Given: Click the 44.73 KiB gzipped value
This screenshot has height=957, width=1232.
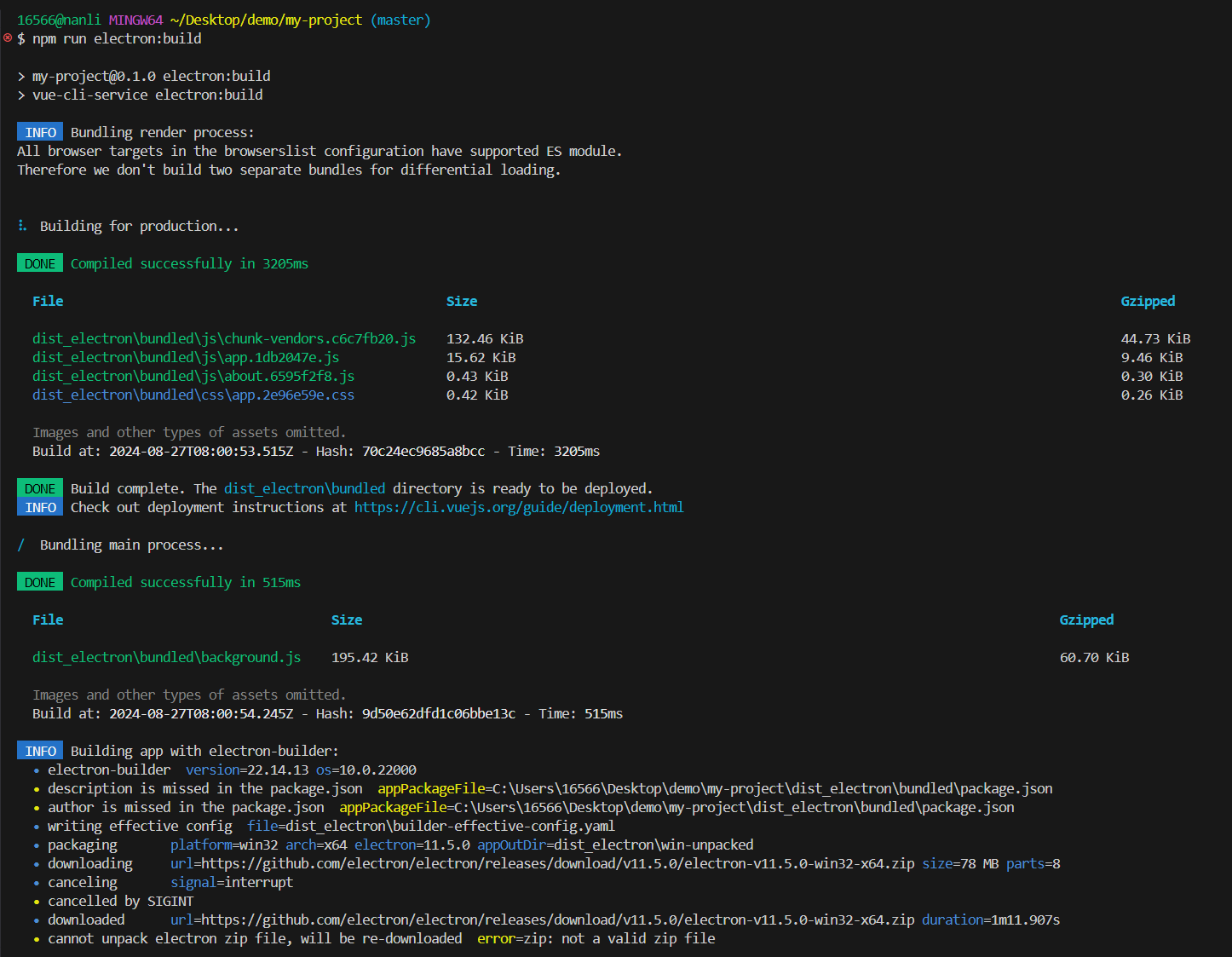Looking at the screenshot, I should (1156, 338).
